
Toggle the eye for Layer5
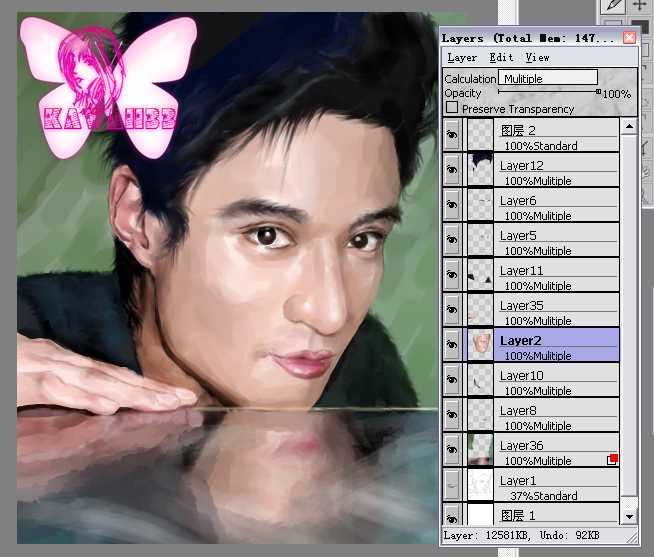tap(452, 239)
